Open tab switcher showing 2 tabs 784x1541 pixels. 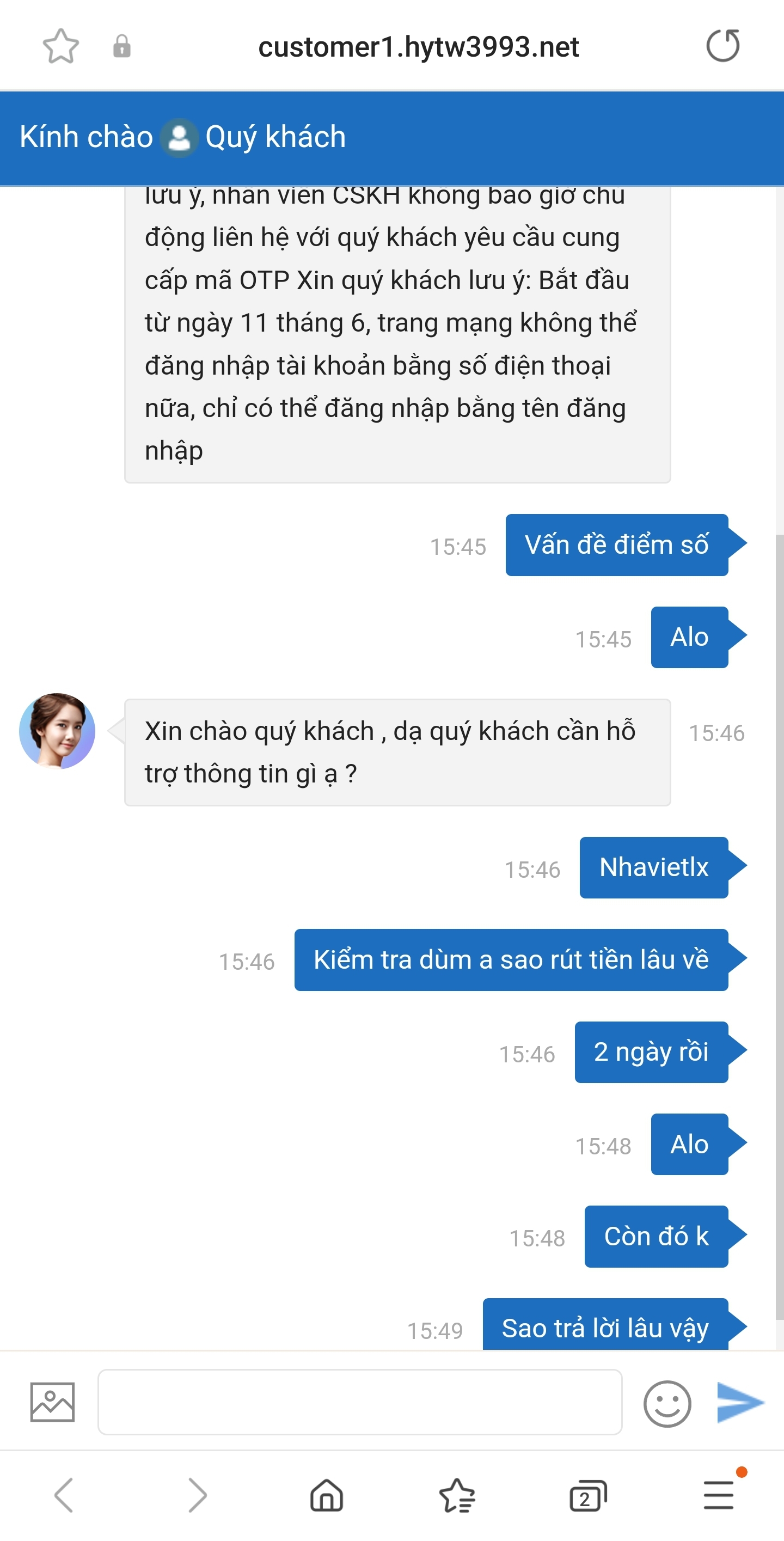click(x=588, y=1496)
